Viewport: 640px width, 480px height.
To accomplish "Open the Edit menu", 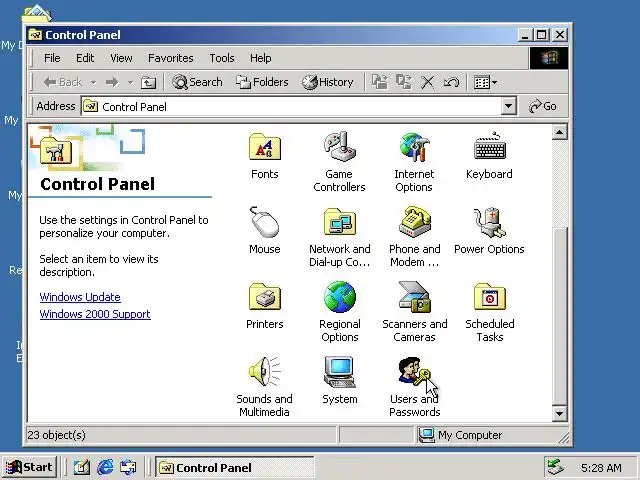I will click(85, 58).
